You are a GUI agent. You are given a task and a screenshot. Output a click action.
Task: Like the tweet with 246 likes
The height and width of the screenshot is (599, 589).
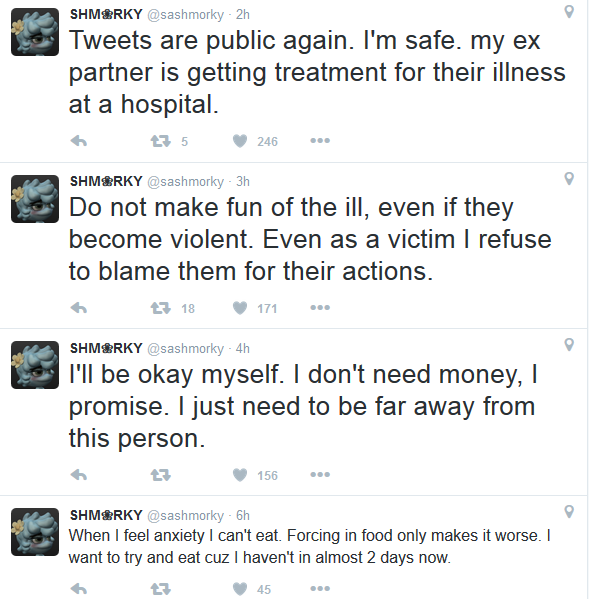coord(240,141)
